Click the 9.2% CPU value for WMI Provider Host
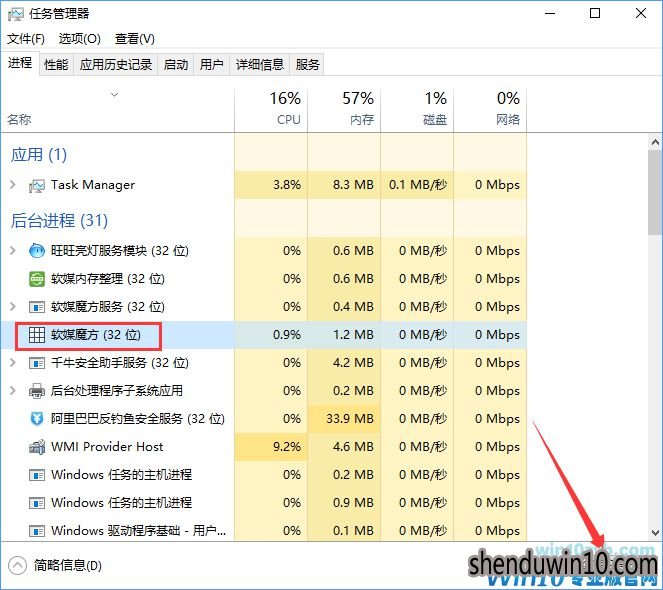The height and width of the screenshot is (590, 663). coord(287,447)
